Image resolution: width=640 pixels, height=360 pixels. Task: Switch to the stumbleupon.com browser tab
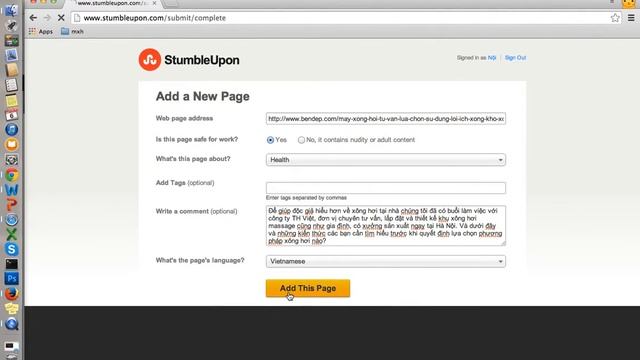[x=111, y=3]
